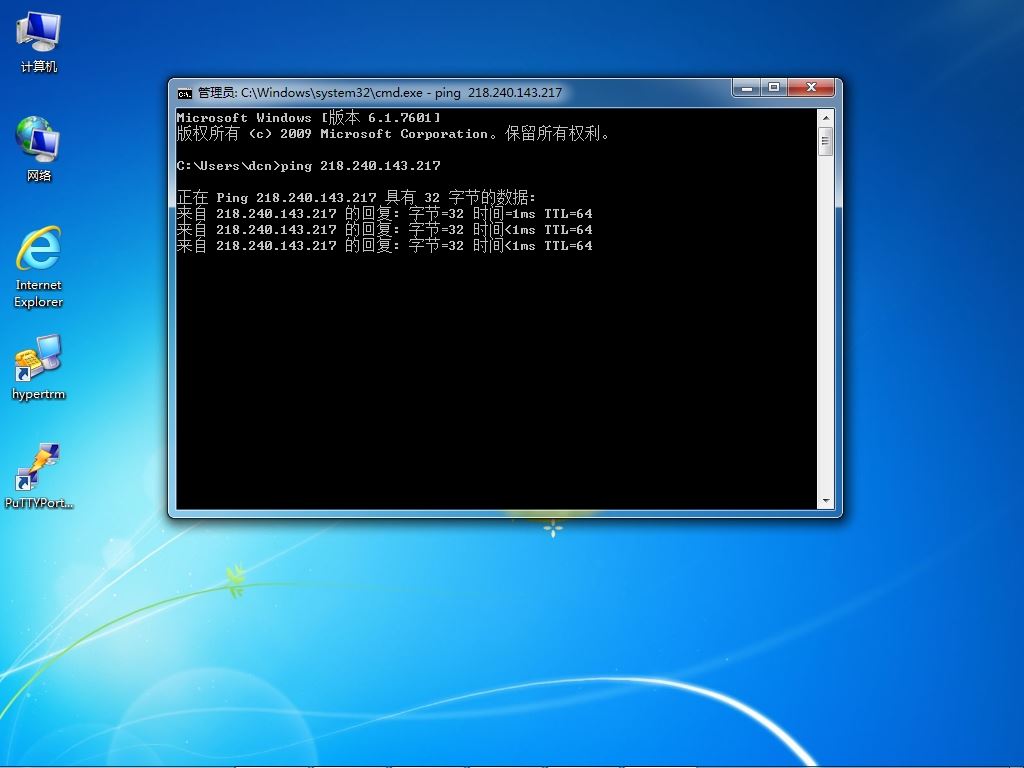Select the Internet Explorer desktop shortcut
Screen dimensions: 1024x768
[39, 267]
